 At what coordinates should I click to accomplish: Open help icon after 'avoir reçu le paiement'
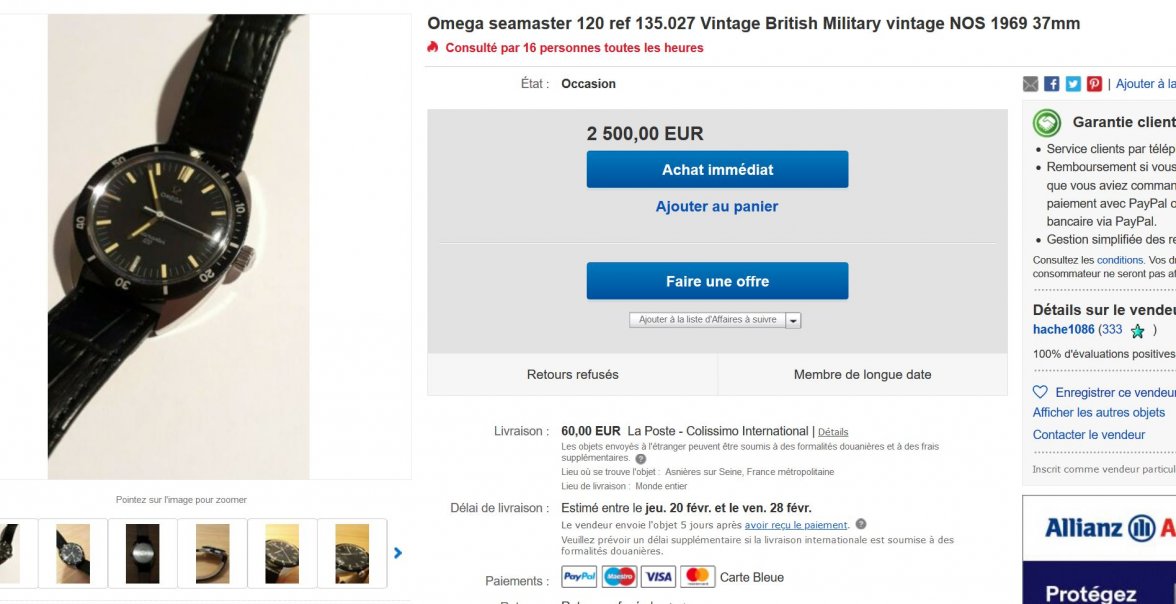pyautogui.click(x=861, y=524)
